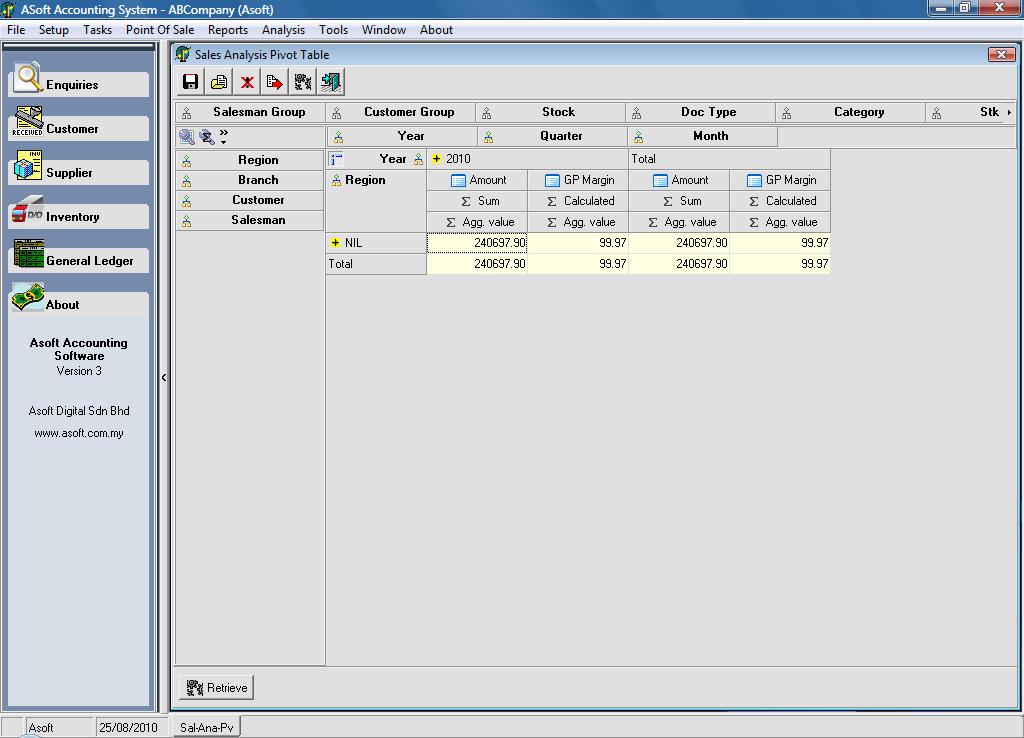The height and width of the screenshot is (738, 1024).
Task: Expand the NIL region row
Action: pyautogui.click(x=335, y=242)
